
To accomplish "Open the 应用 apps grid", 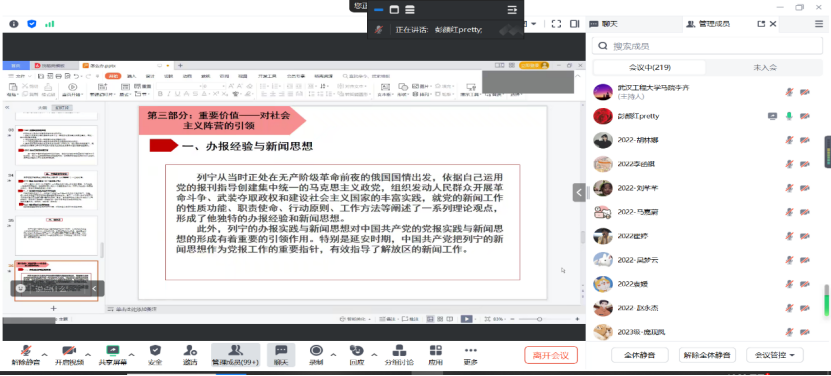I will [436, 351].
